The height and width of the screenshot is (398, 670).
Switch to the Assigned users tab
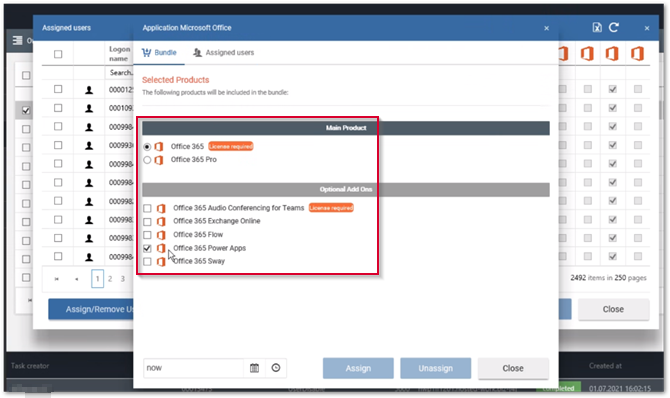click(x=223, y=53)
